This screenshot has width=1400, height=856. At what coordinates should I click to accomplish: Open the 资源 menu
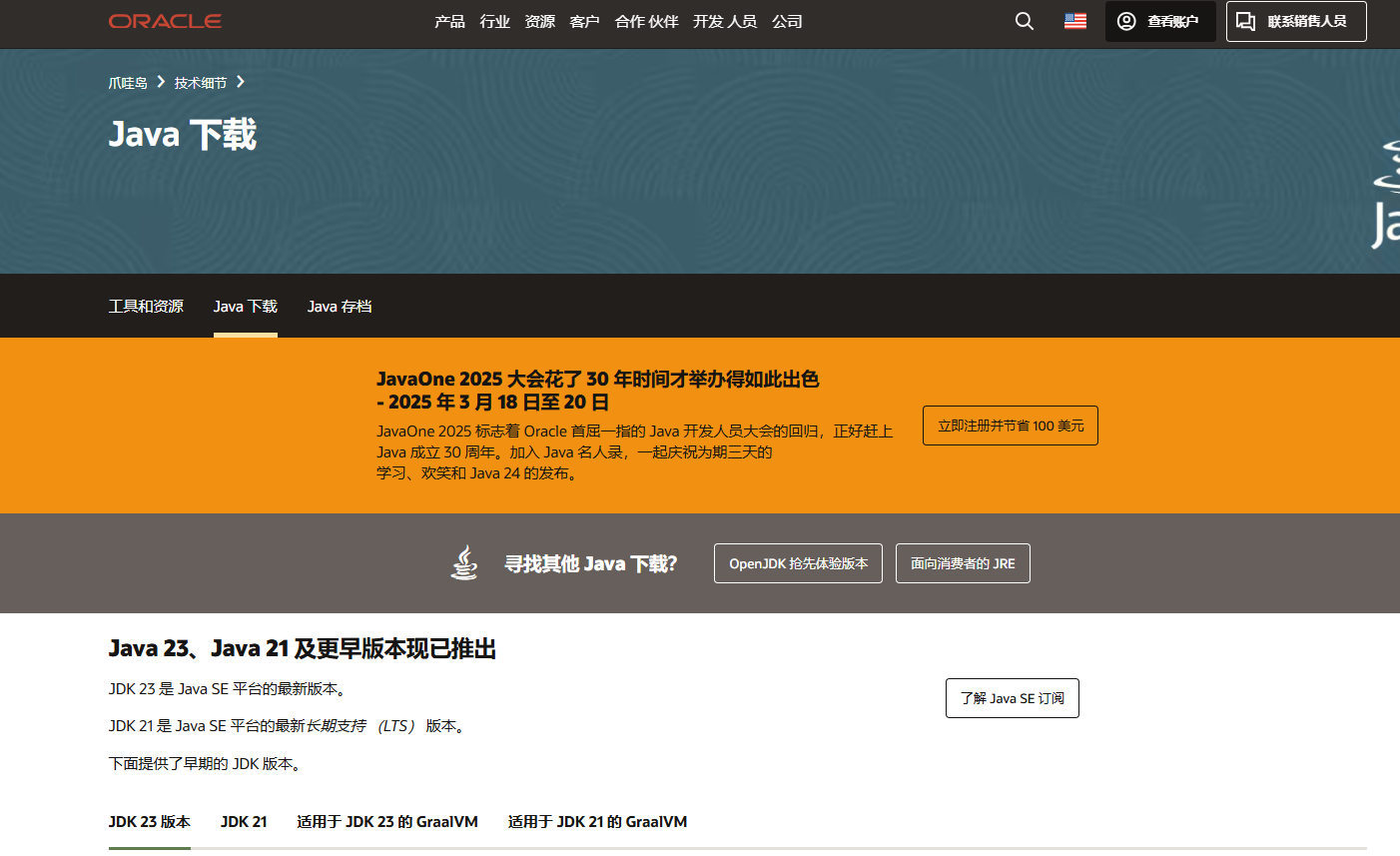539,21
